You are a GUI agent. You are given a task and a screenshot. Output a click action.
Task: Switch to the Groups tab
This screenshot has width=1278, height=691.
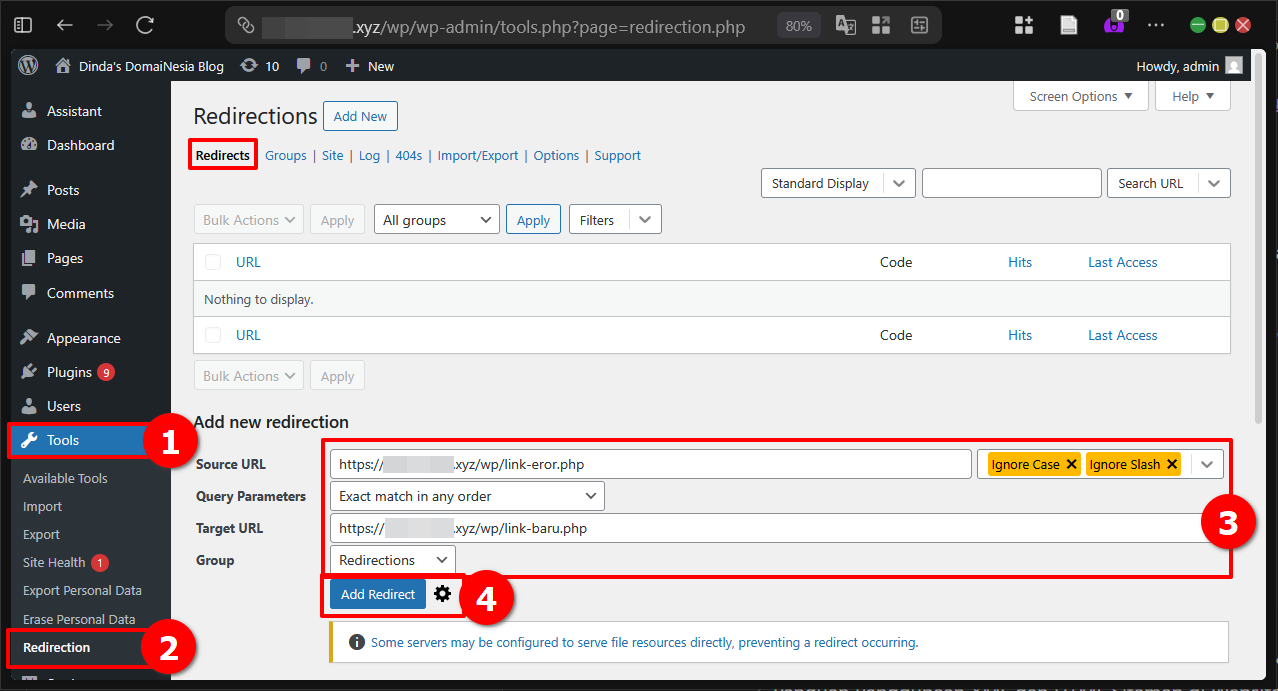point(286,155)
